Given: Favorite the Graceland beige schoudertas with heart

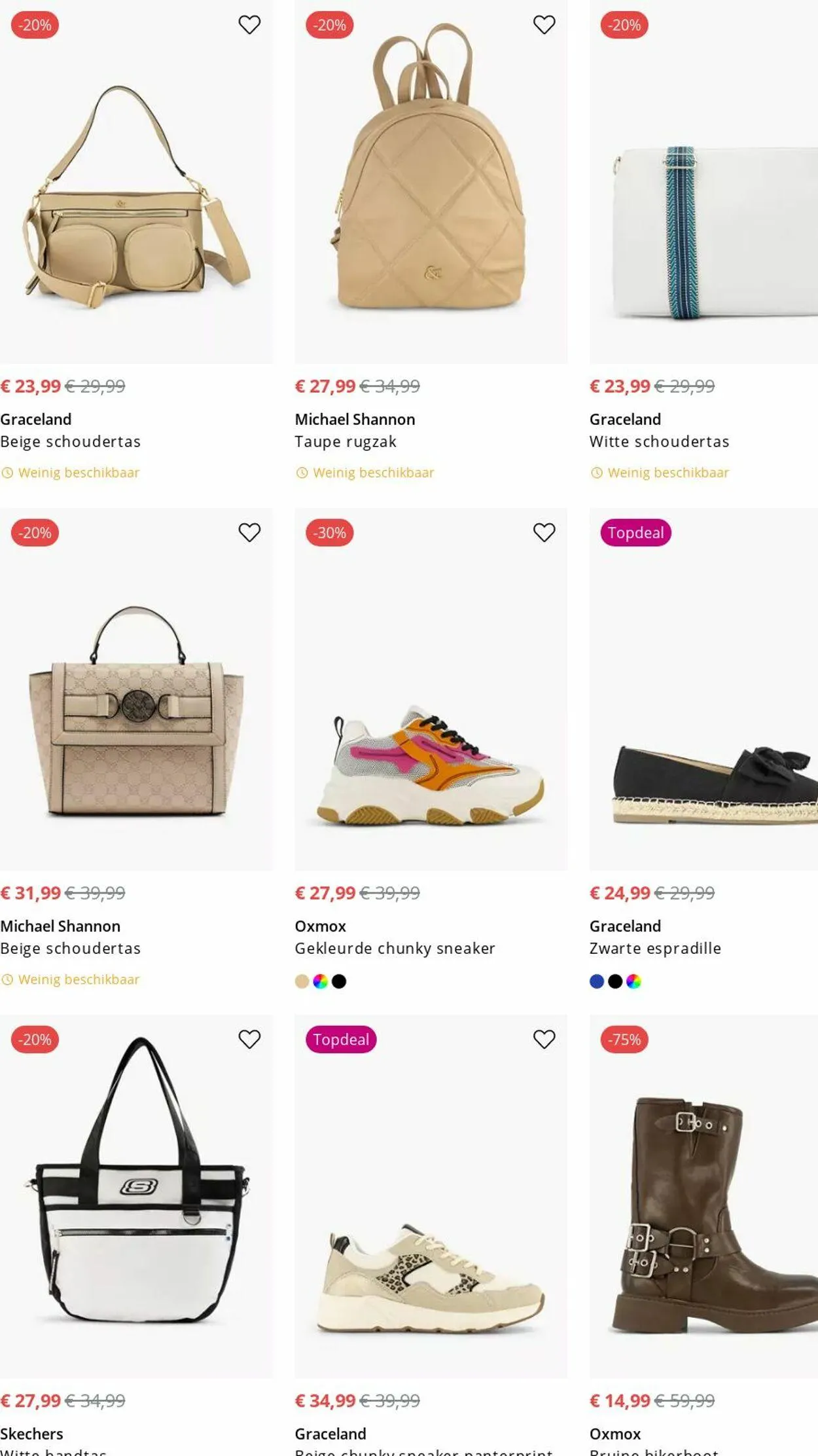Looking at the screenshot, I should point(249,25).
